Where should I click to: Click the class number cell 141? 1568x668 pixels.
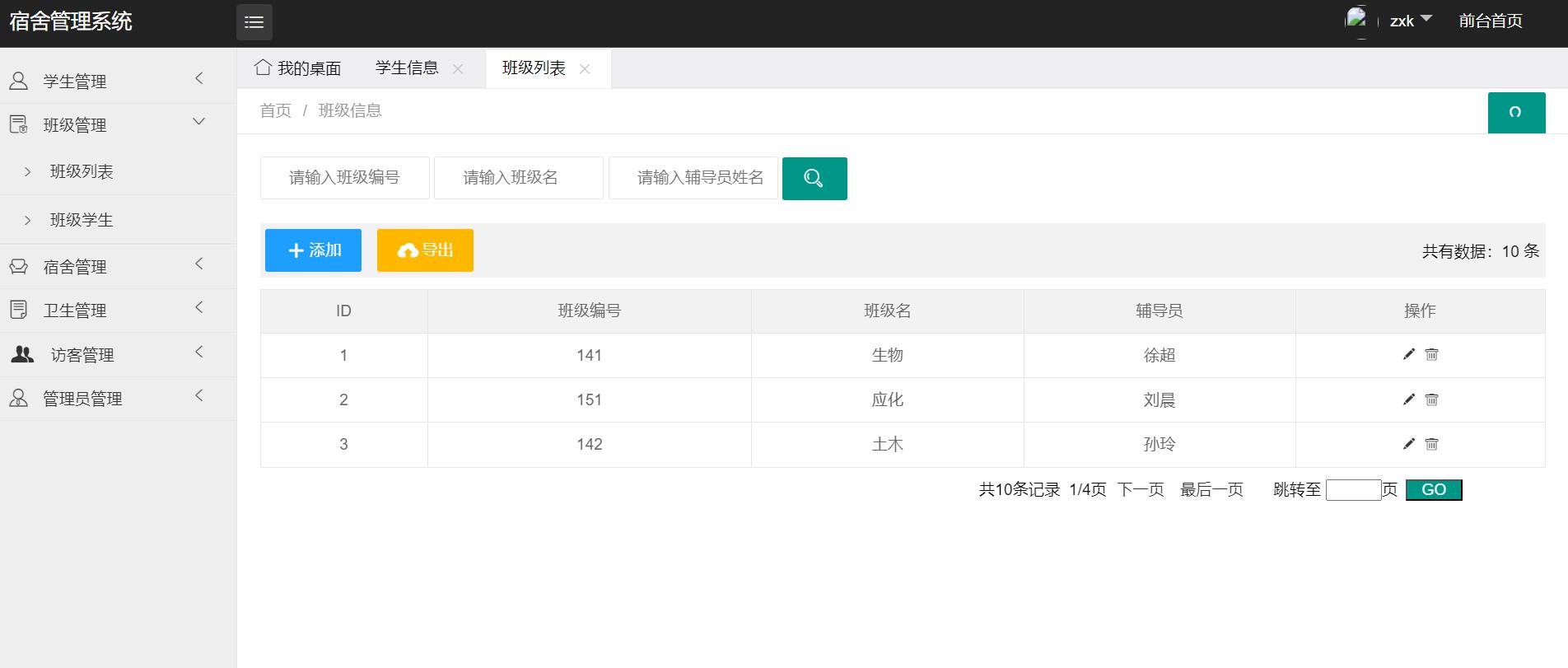pyautogui.click(x=590, y=355)
